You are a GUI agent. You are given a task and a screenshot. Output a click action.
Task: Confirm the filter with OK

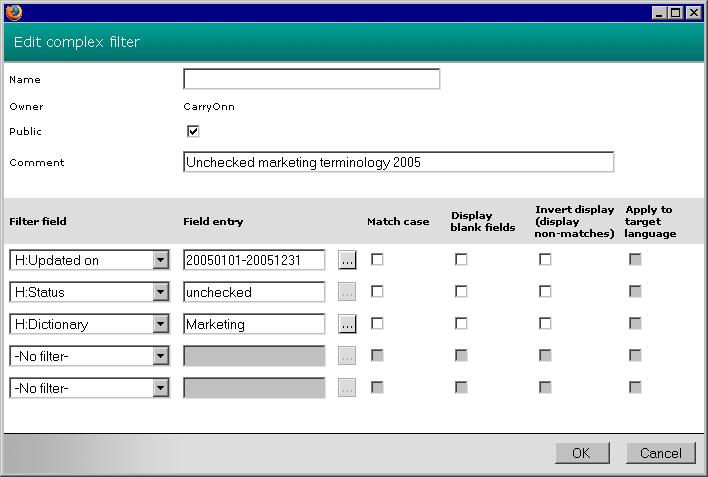point(582,453)
